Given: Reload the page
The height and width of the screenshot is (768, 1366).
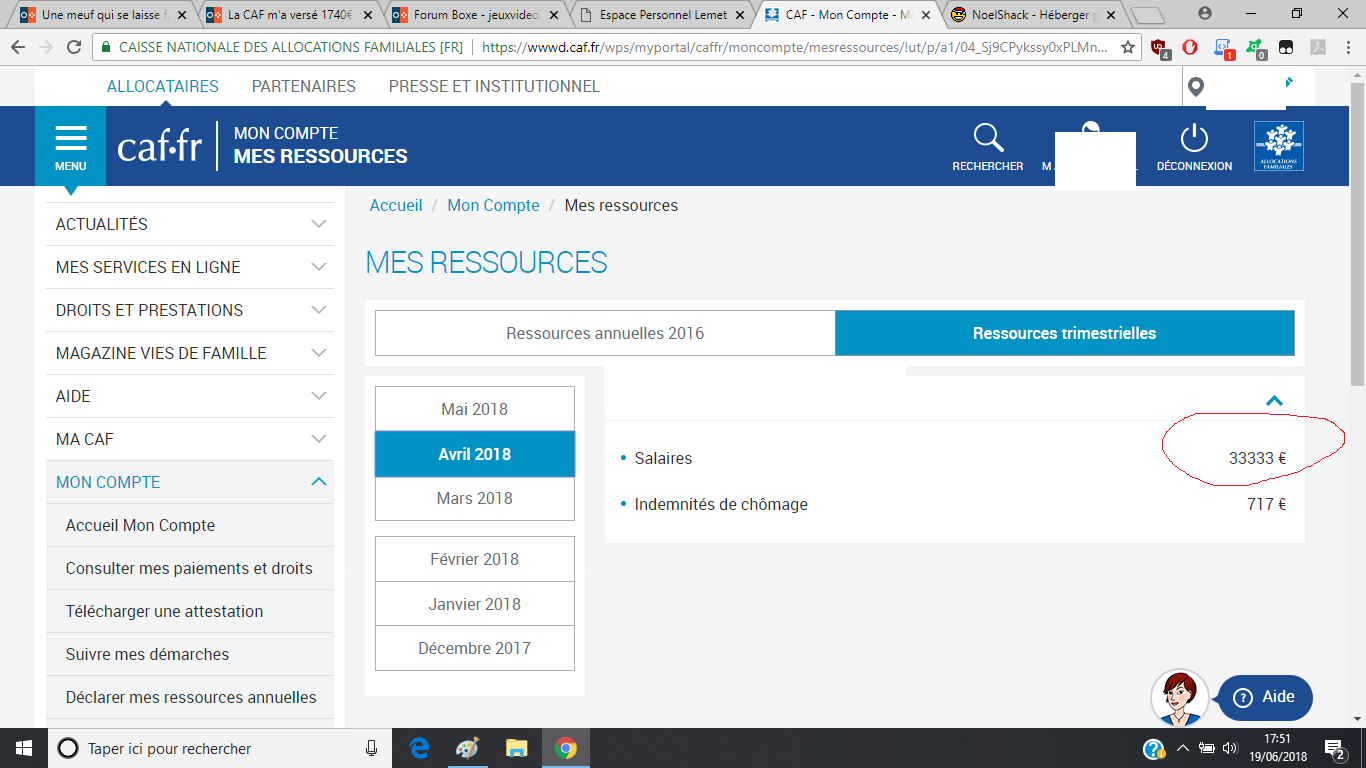Looking at the screenshot, I should click(x=74, y=47).
